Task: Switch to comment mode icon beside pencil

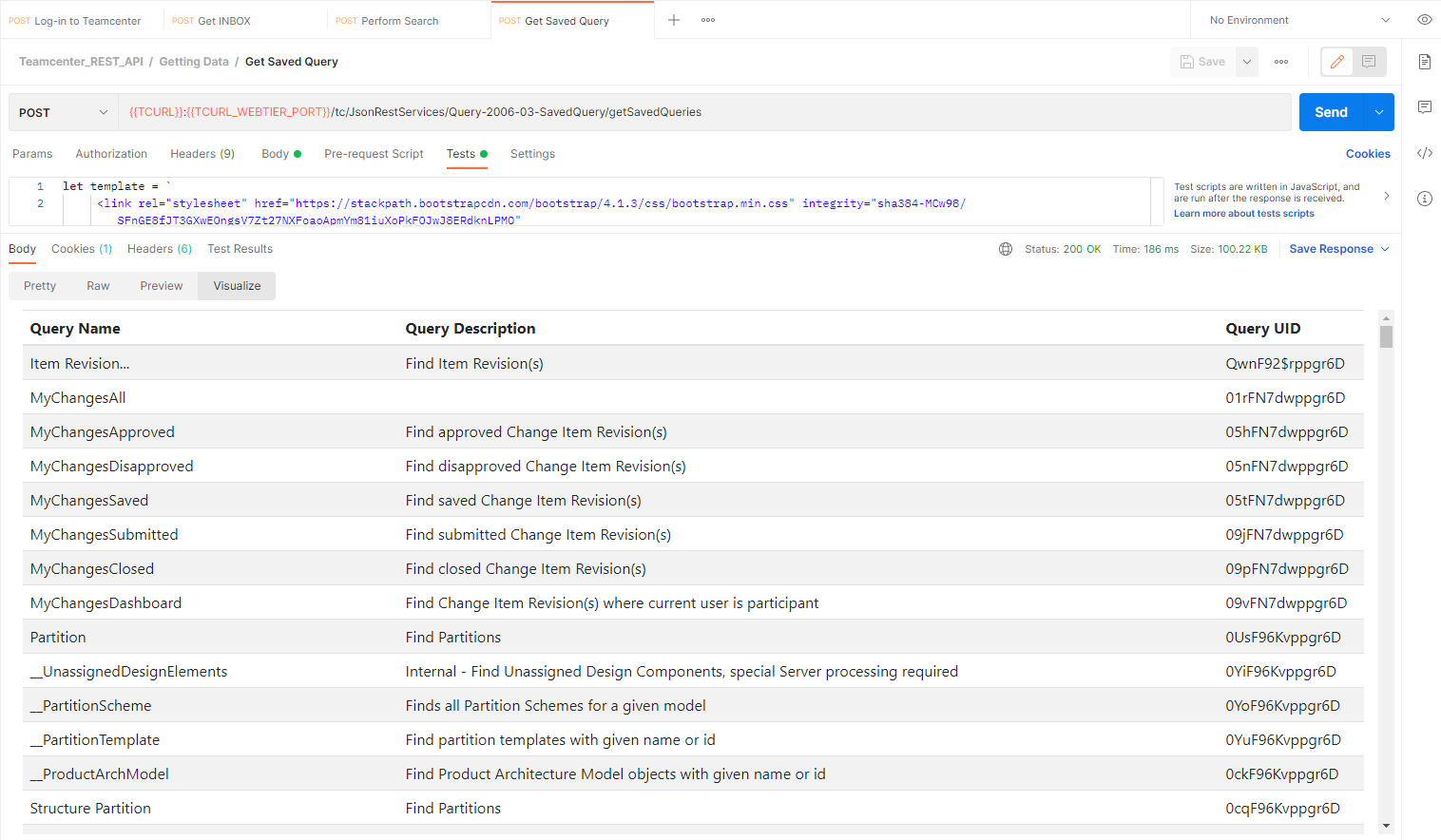Action: [1369, 62]
